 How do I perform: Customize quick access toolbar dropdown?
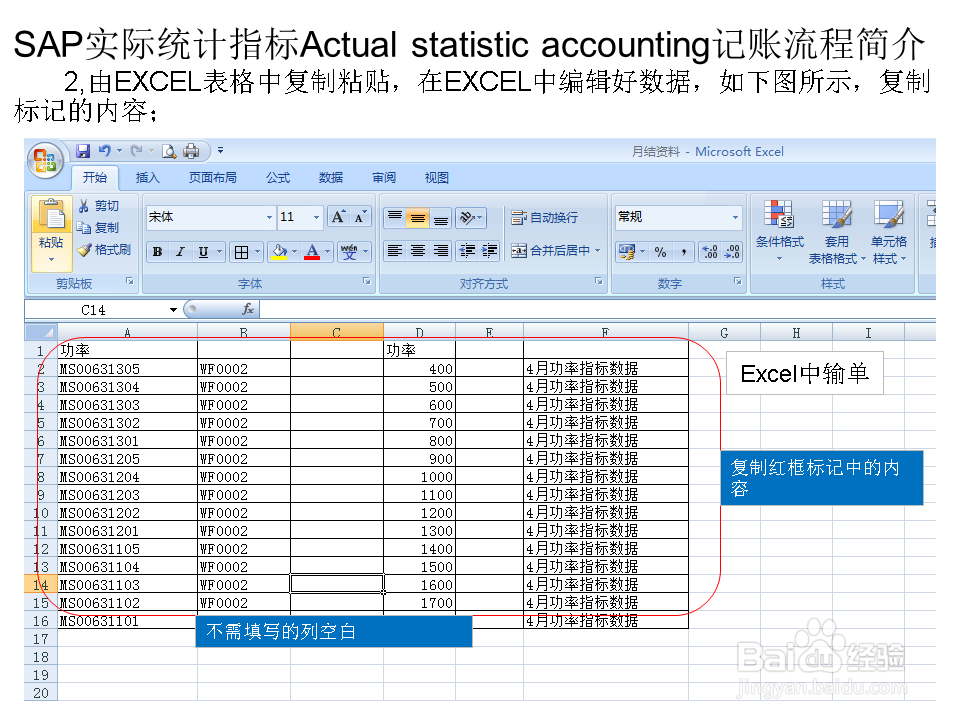(x=220, y=151)
